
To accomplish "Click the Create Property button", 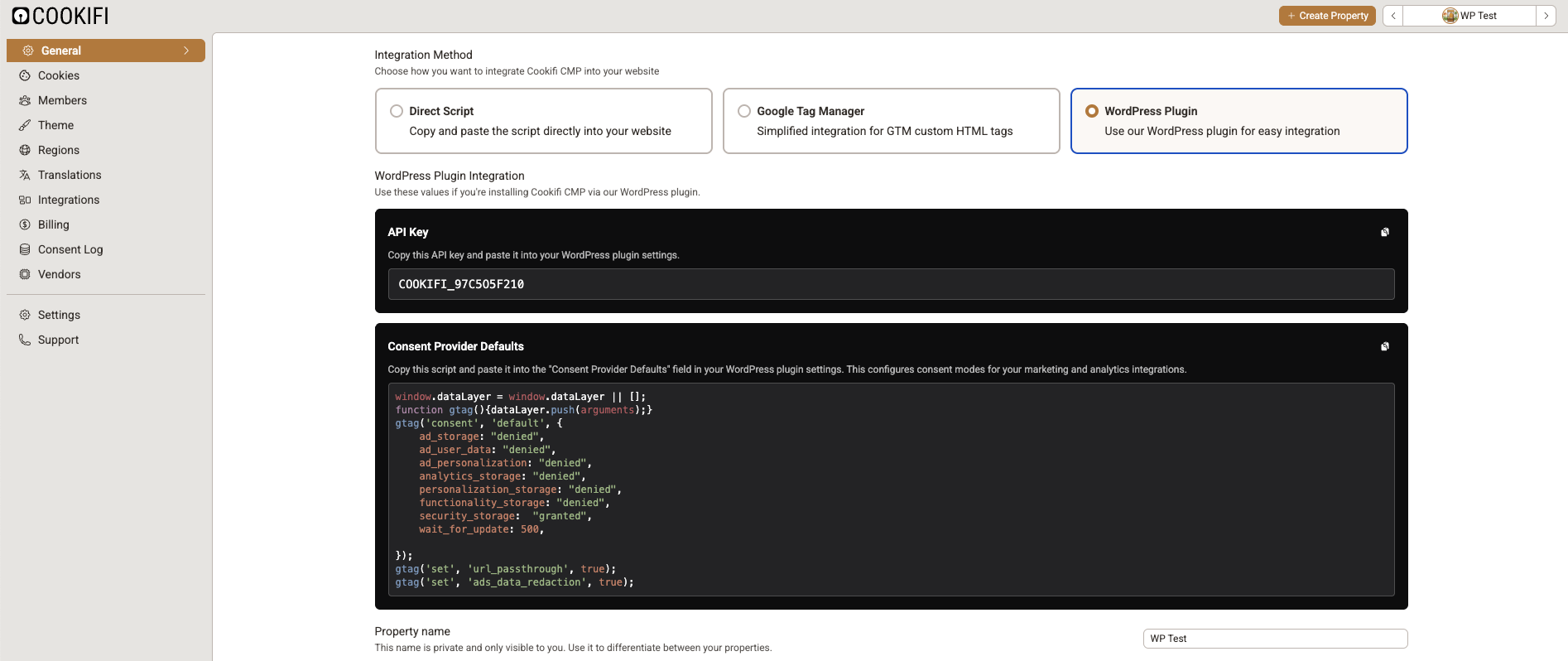I will (x=1327, y=16).
